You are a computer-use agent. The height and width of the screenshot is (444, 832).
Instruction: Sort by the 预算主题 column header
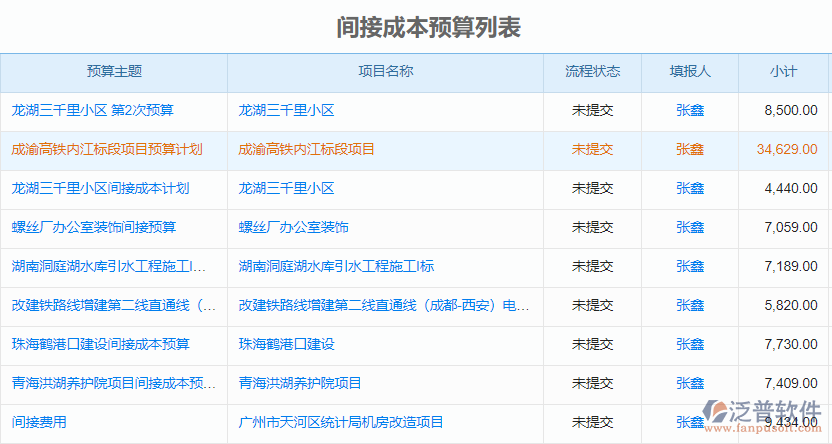tap(114, 71)
